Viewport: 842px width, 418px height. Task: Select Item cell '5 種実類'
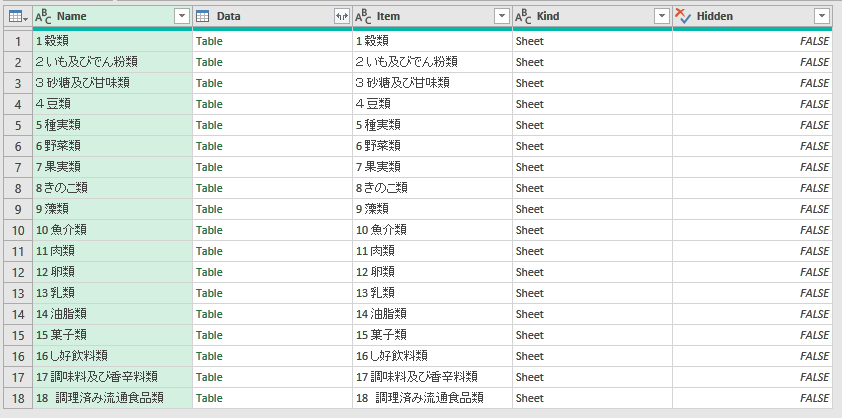432,125
